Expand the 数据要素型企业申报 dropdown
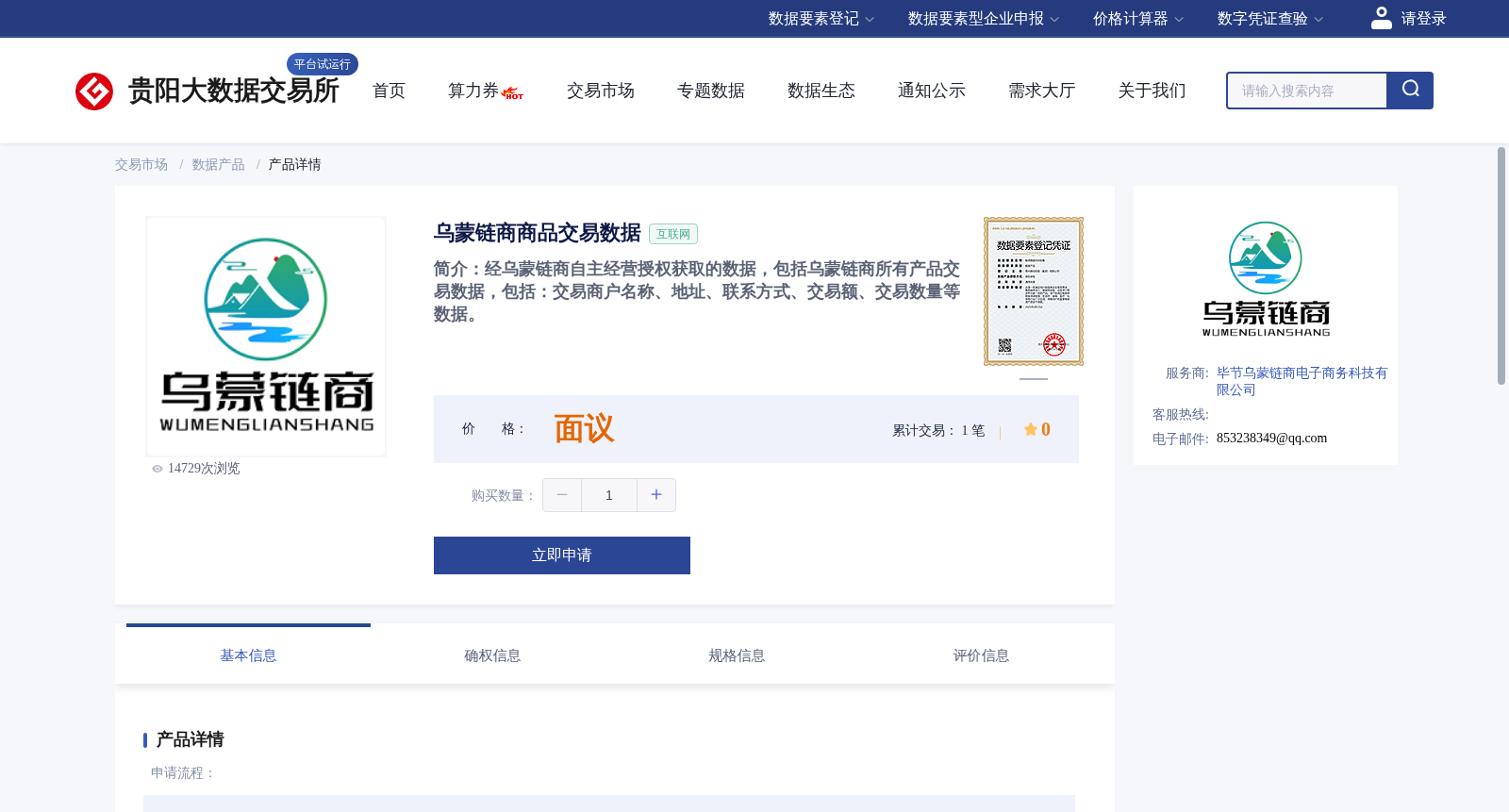1509x812 pixels. pyautogui.click(x=984, y=19)
